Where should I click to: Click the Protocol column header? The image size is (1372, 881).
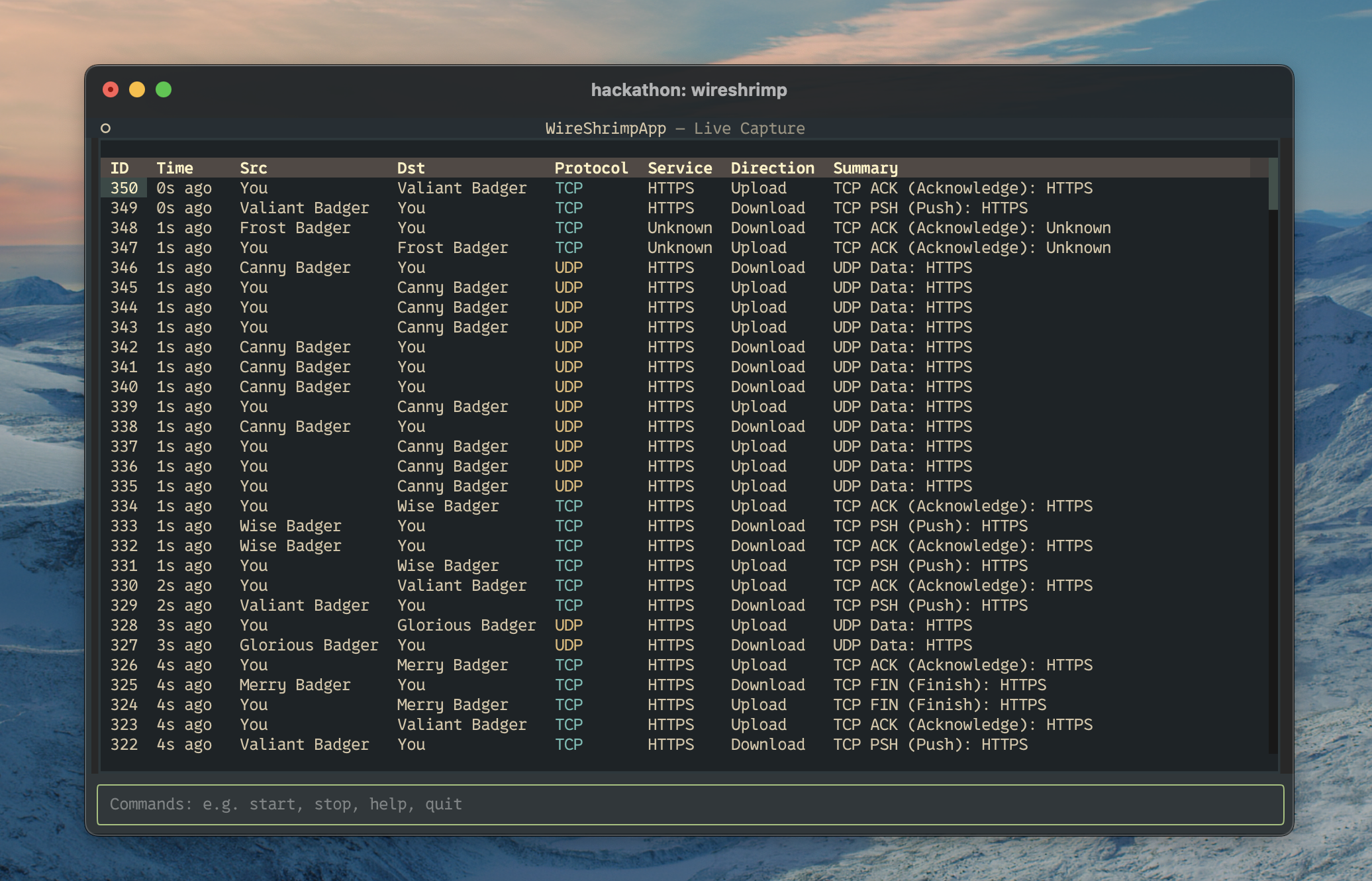click(x=591, y=168)
